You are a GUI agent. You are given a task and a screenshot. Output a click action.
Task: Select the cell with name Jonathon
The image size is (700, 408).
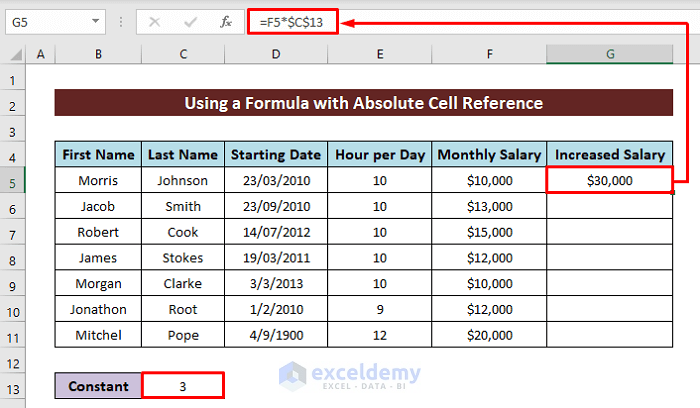[98, 309]
